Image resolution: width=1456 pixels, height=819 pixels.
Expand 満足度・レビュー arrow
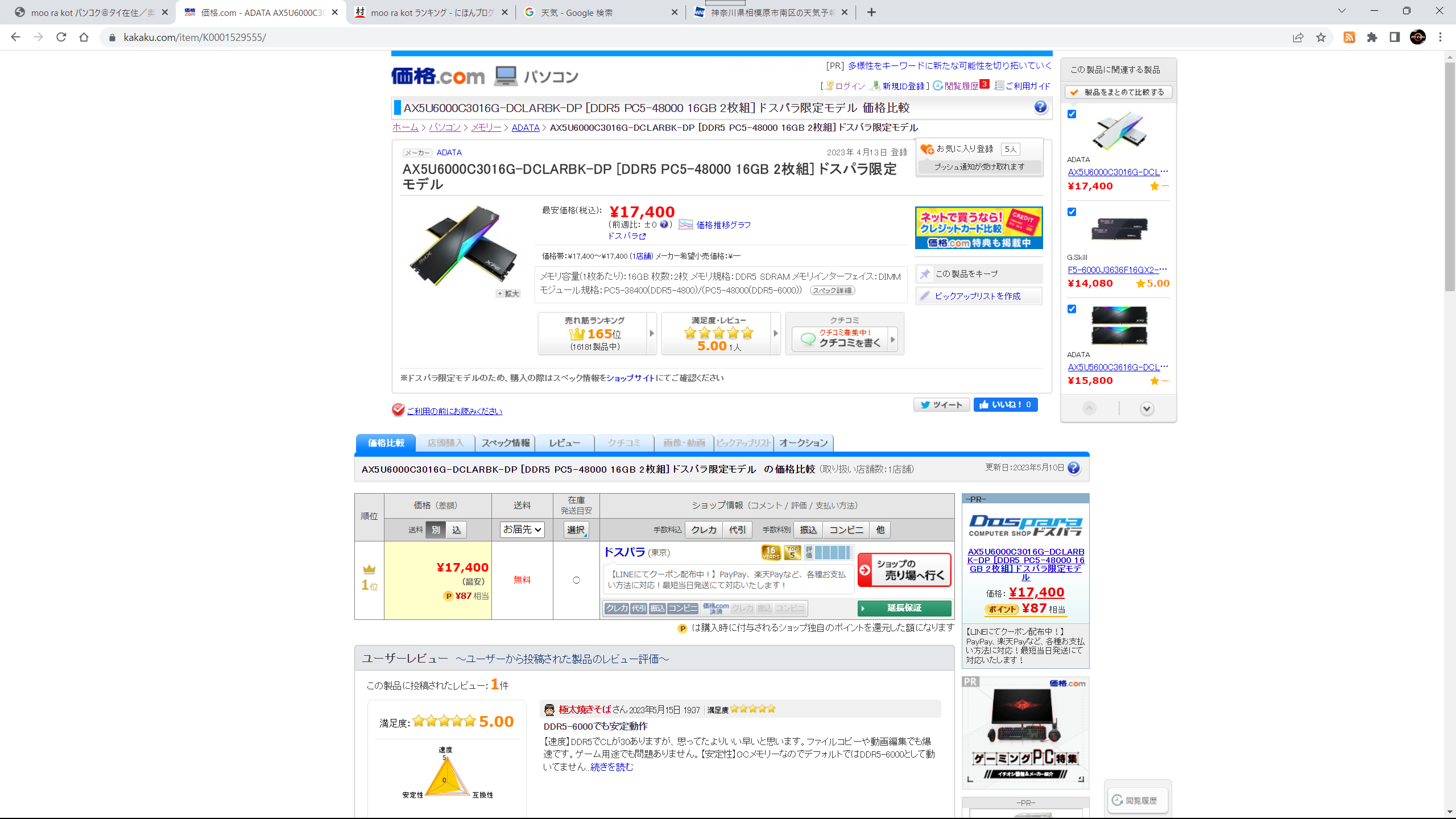(x=775, y=333)
